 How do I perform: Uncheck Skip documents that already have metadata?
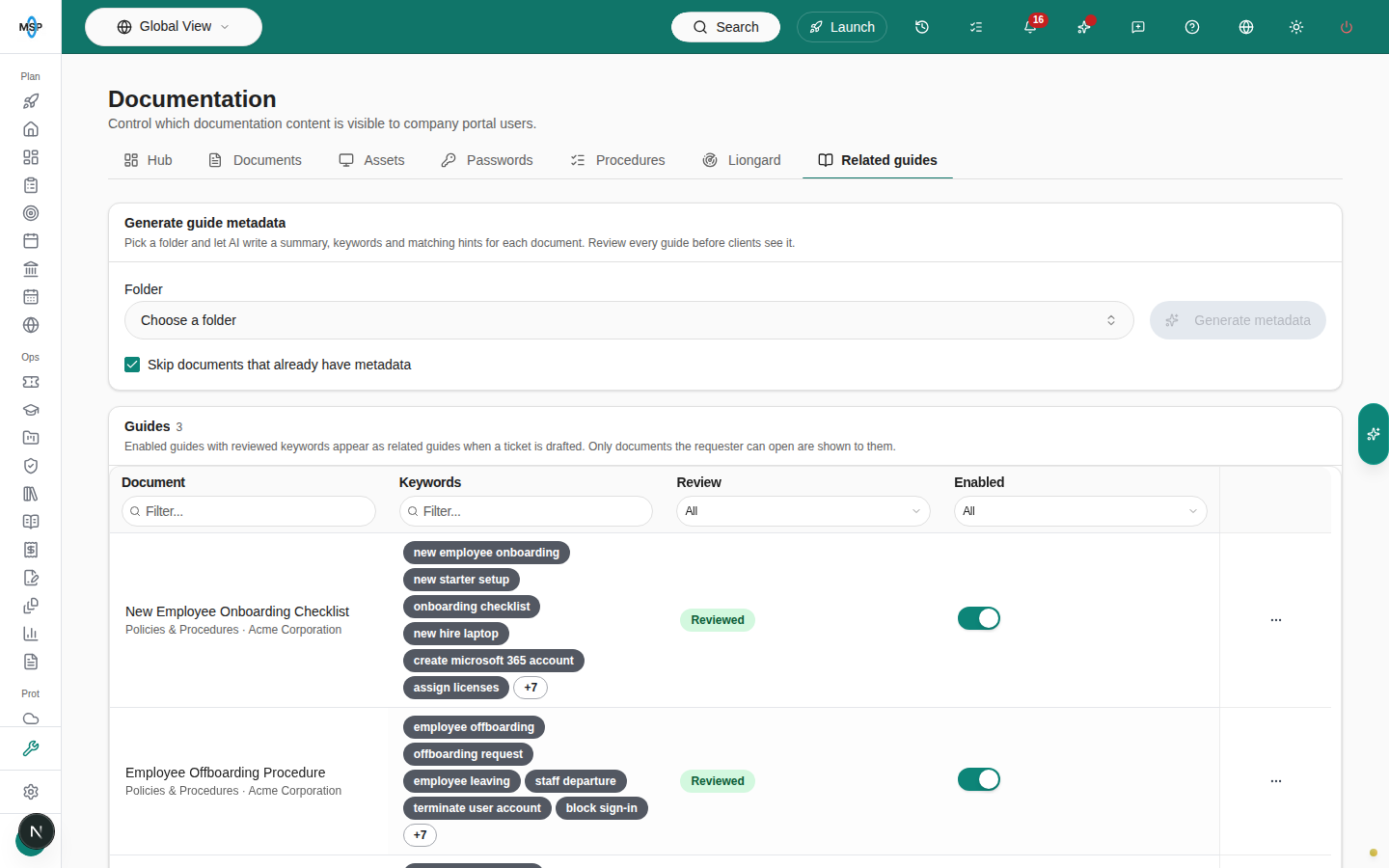tap(132, 365)
